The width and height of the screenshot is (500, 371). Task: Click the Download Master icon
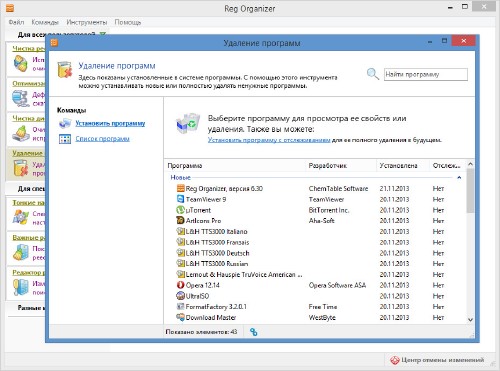(x=180, y=317)
